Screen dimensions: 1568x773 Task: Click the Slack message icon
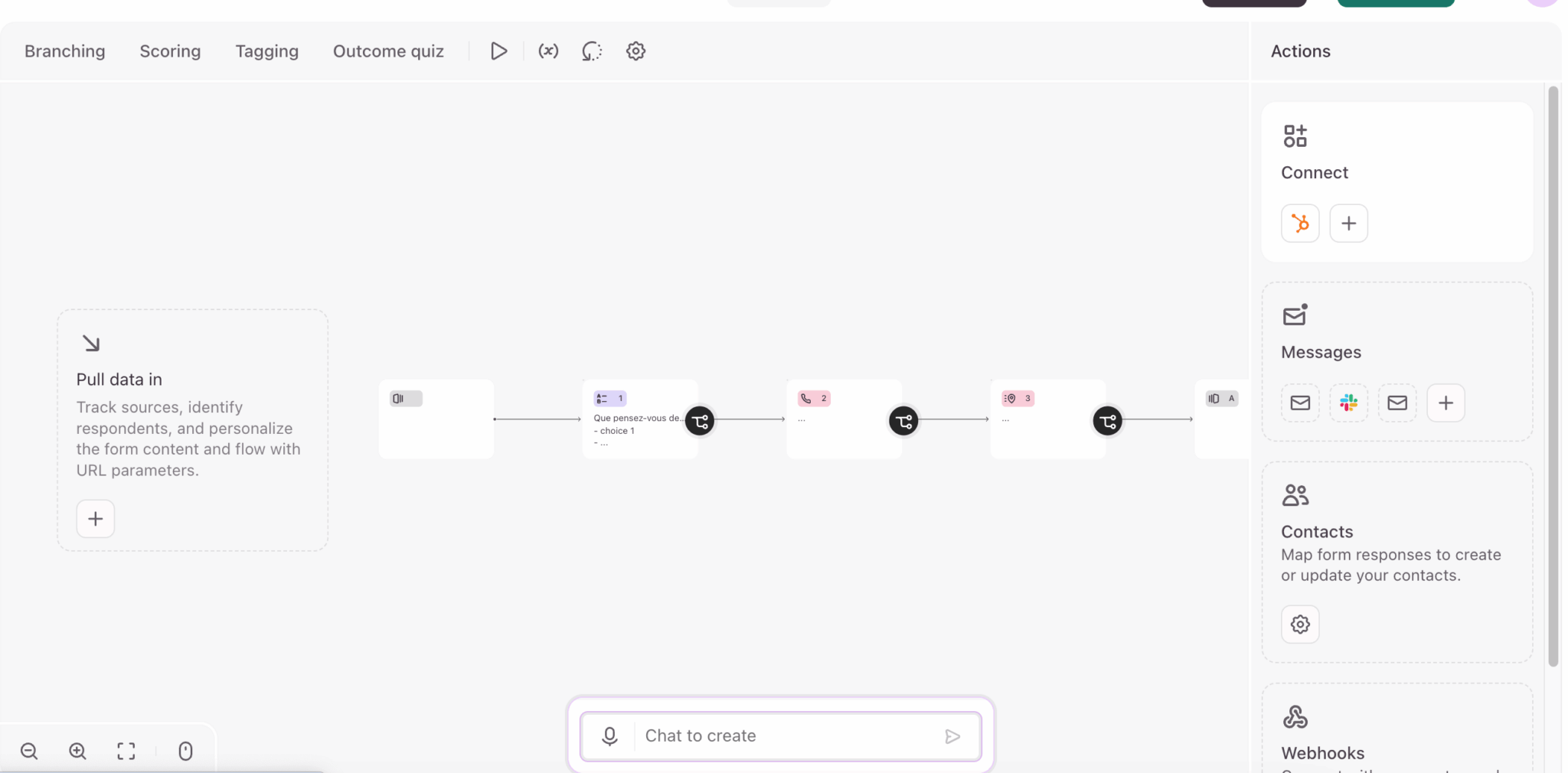(x=1348, y=403)
